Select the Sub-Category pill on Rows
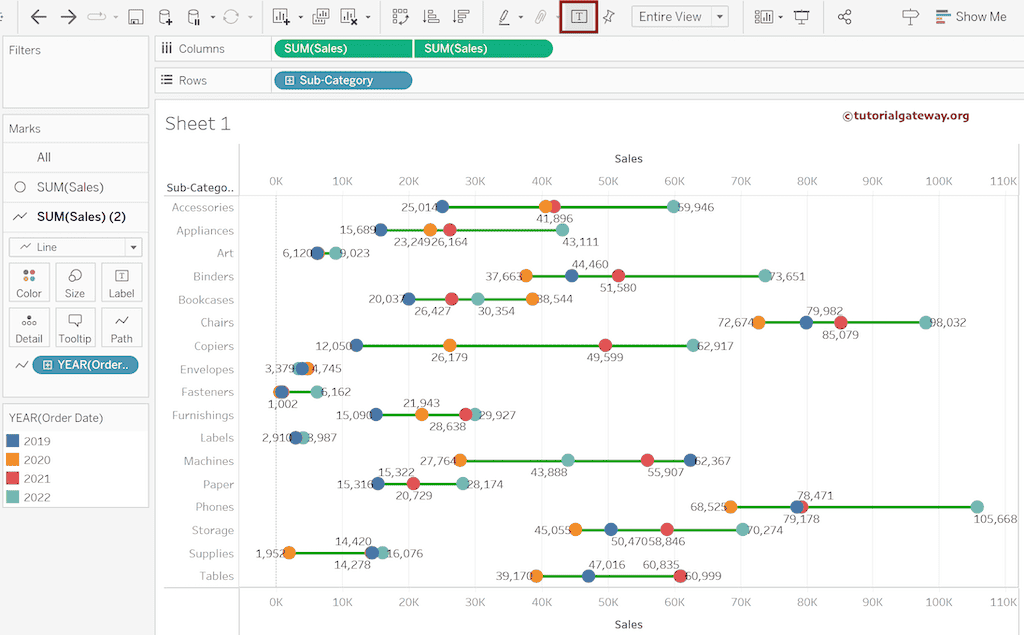This screenshot has width=1024, height=635. click(342, 80)
